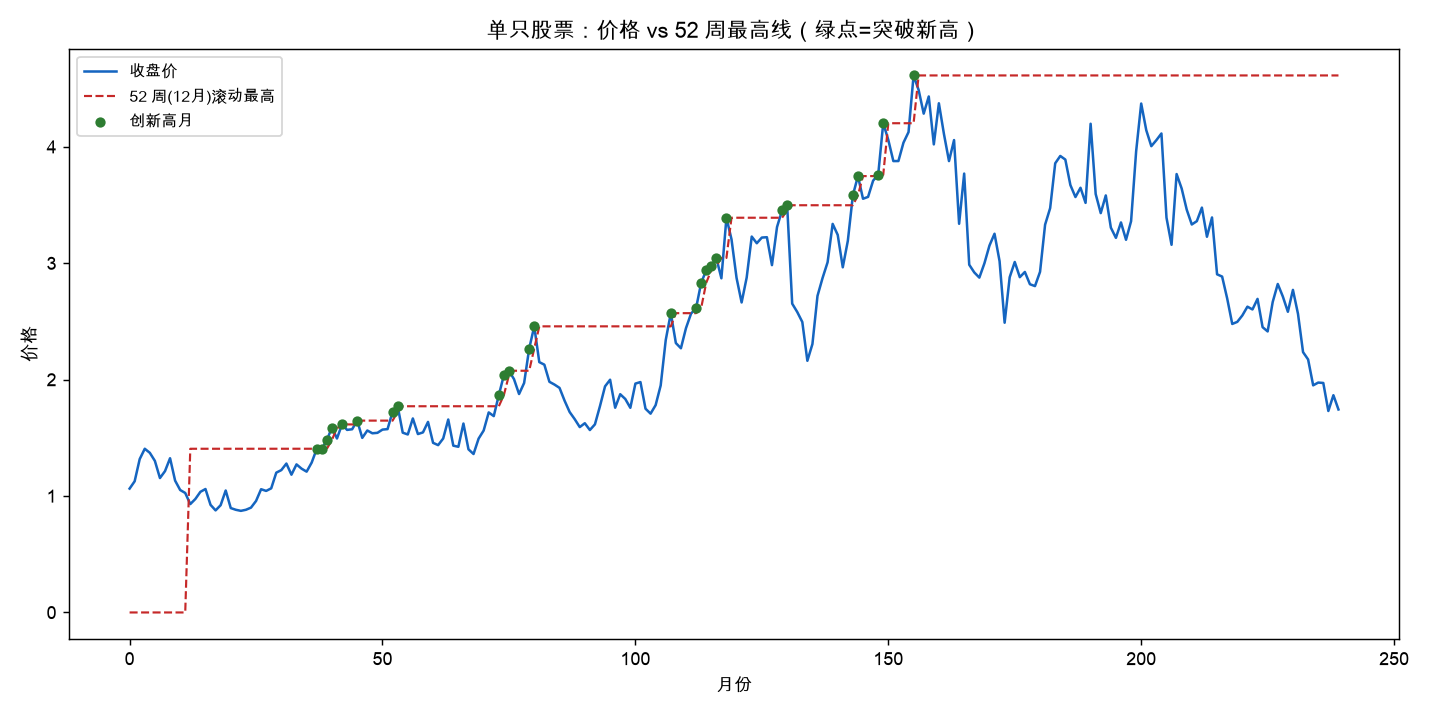The height and width of the screenshot is (715, 1430).
Task: Click the blue line sample in the legend
Action: click(101, 71)
